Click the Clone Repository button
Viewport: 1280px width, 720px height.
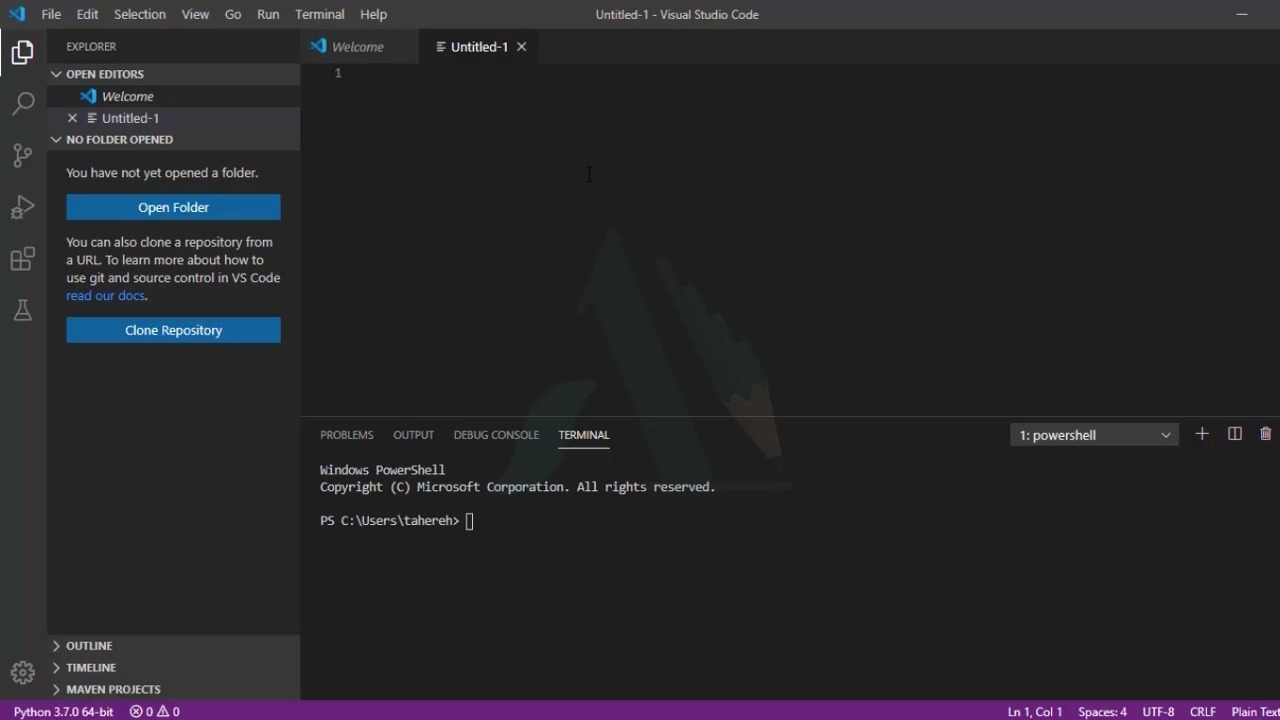[x=173, y=330]
